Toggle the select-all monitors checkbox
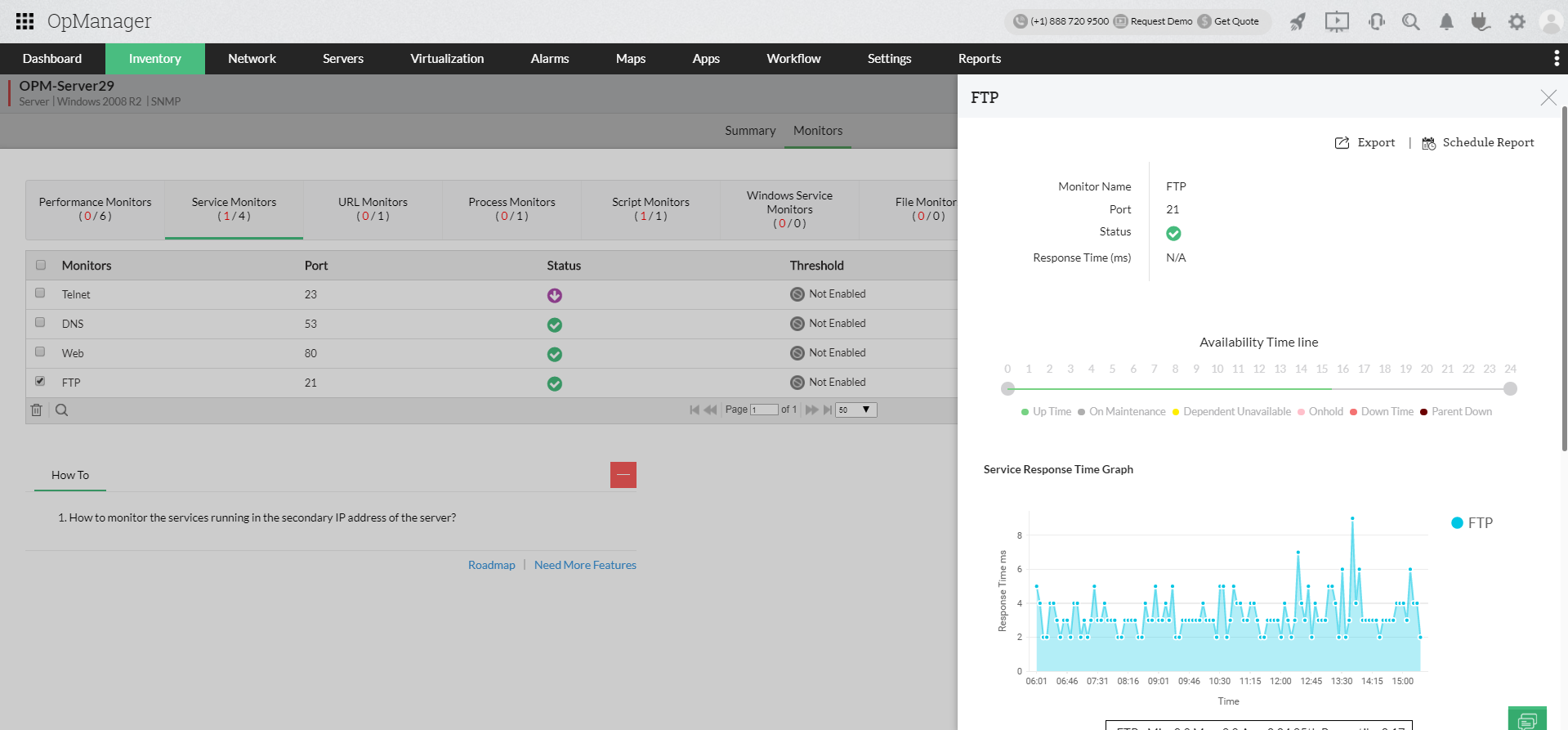 41,265
